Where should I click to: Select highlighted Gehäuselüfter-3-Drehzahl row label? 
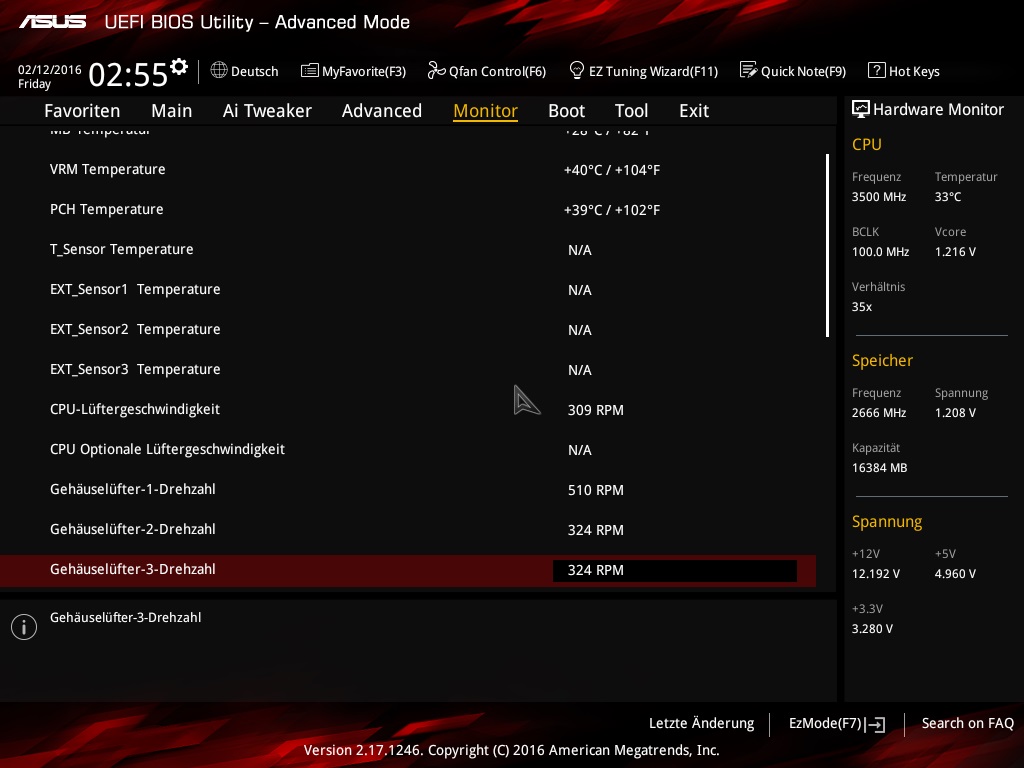tap(133, 569)
